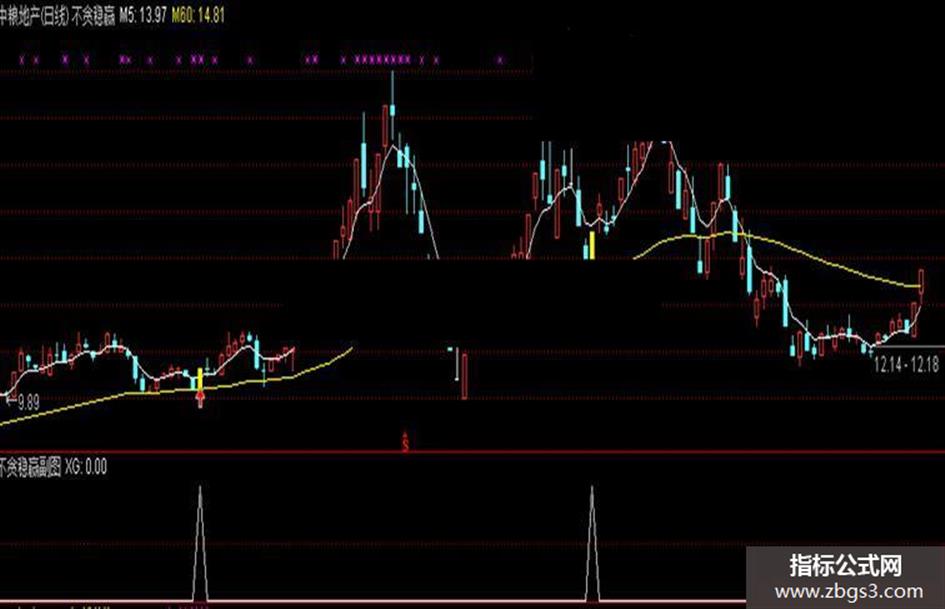Open the 不贪稳赢副图 sub-chart label
This screenshot has width=945, height=609.
[x=31, y=467]
